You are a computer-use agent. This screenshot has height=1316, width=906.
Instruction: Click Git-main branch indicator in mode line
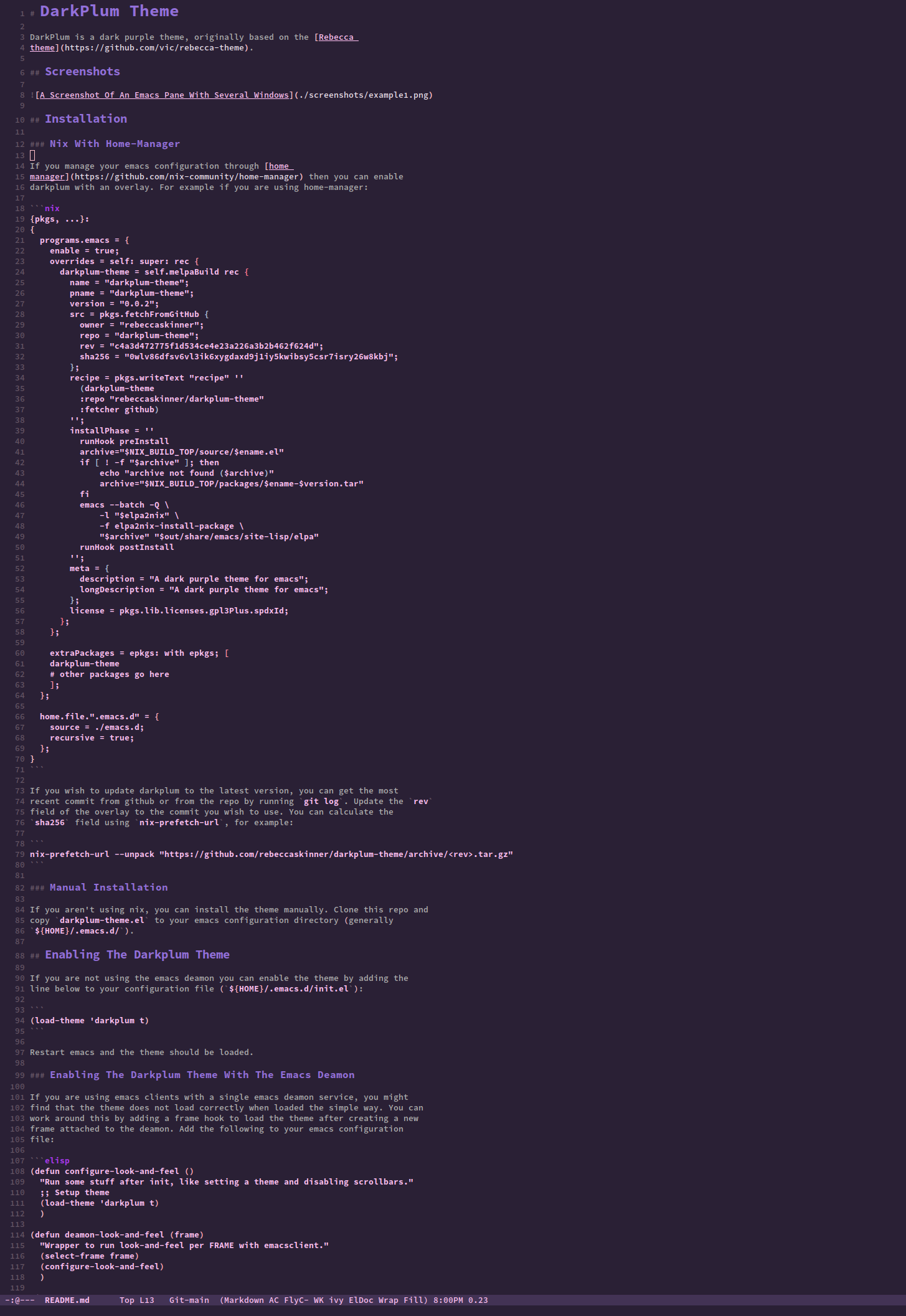pos(189,1300)
